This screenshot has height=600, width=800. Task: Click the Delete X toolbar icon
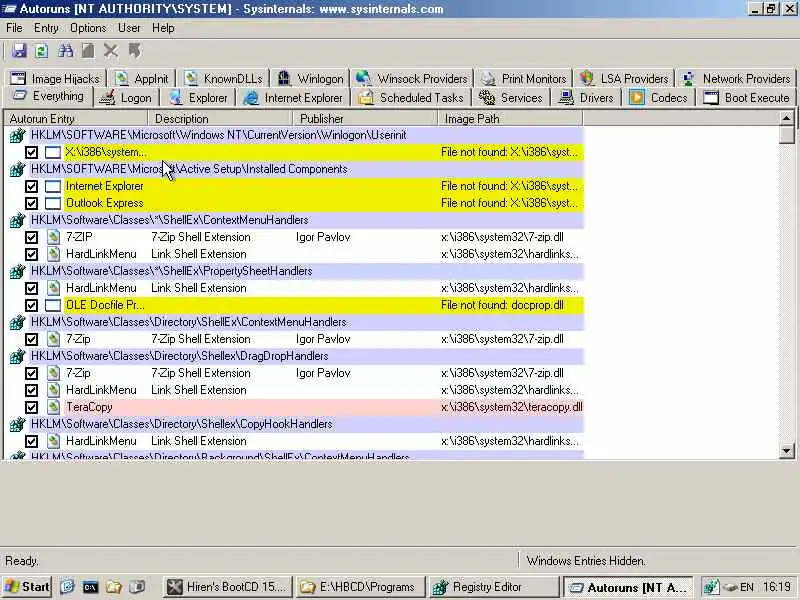click(111, 51)
